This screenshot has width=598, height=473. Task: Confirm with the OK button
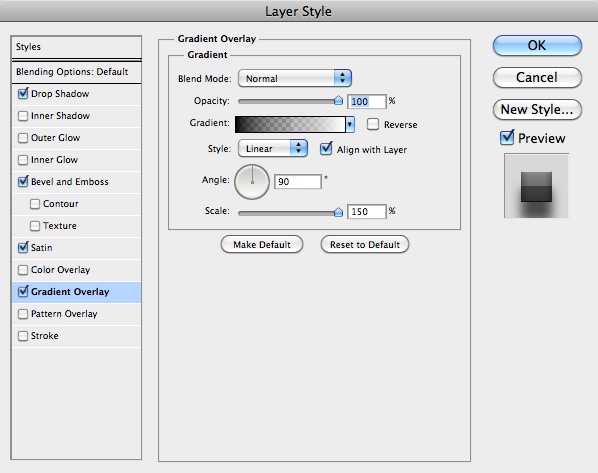(x=537, y=46)
